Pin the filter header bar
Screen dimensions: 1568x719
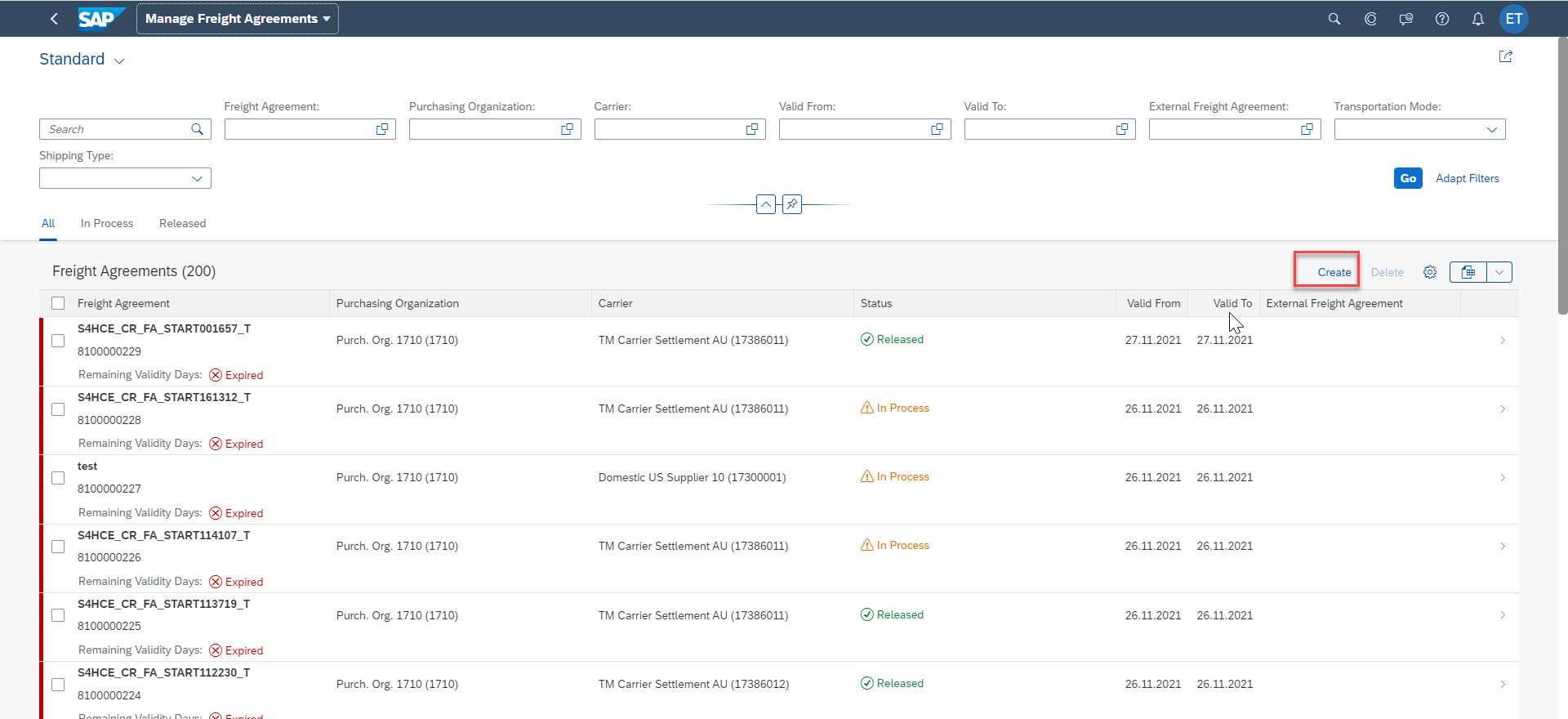click(x=791, y=204)
